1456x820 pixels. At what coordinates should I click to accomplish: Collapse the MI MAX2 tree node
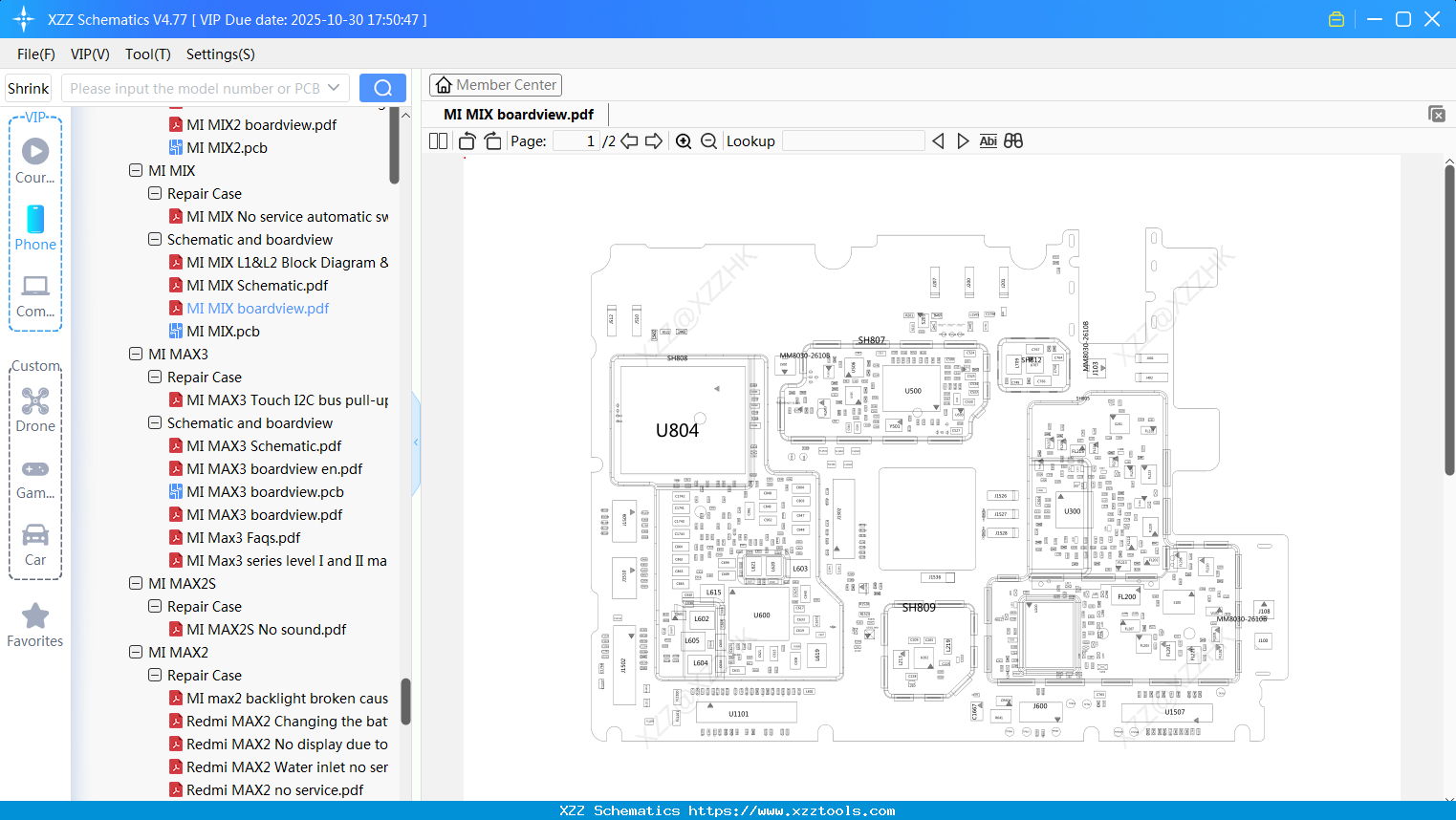tap(136, 653)
